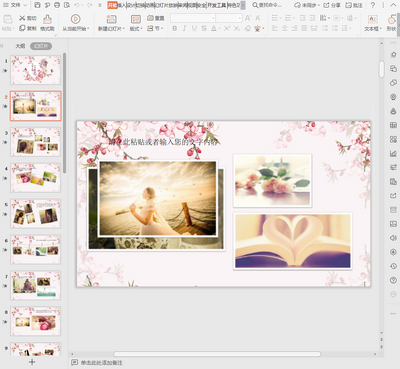Select the 格式刷 Format Painter tool

[47, 23]
